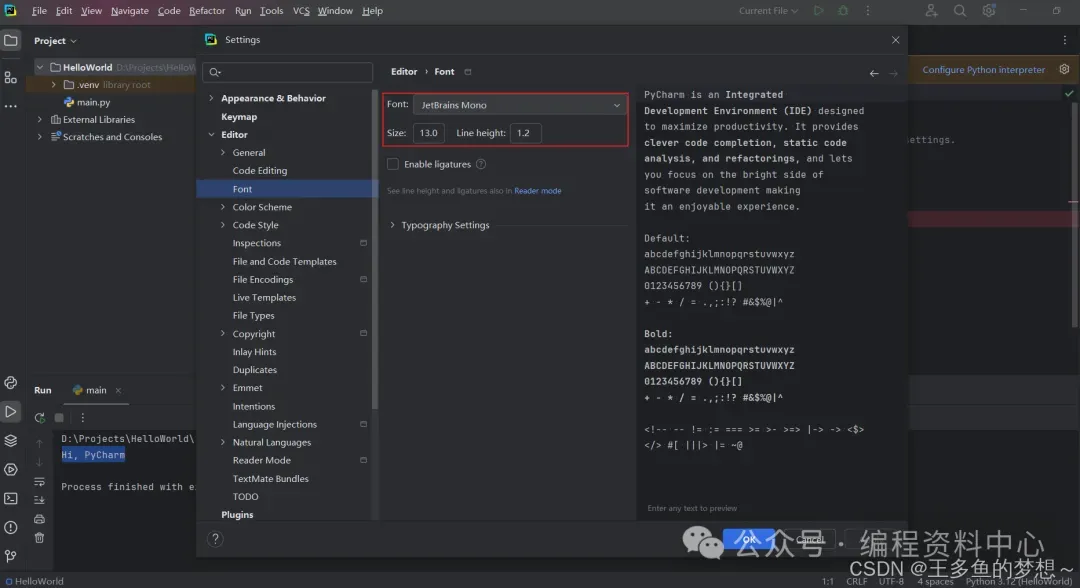Clear all Run console output
This screenshot has height=588, width=1080.
pyautogui.click(x=39, y=538)
